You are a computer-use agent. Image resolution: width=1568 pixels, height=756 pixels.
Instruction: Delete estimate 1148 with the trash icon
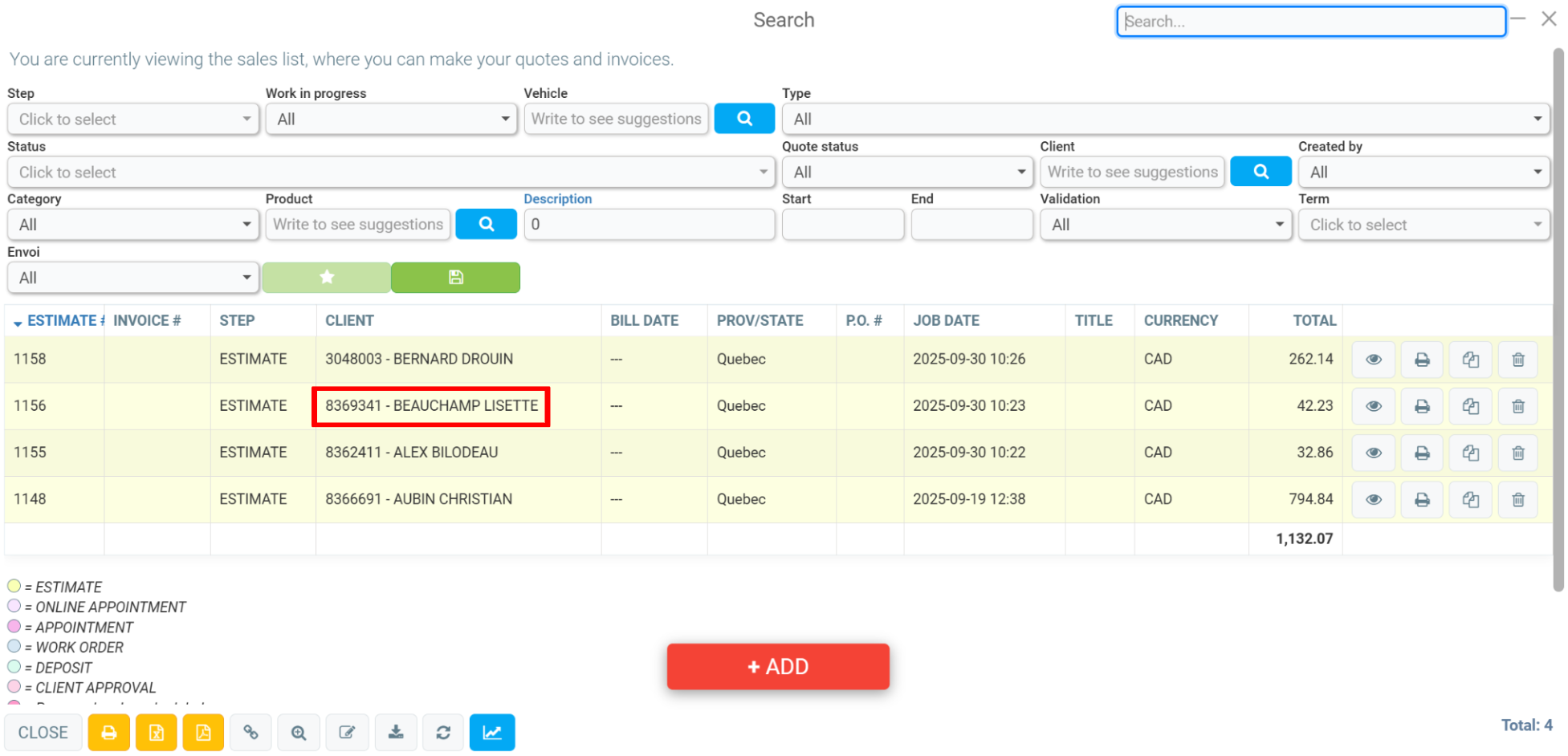click(x=1518, y=499)
